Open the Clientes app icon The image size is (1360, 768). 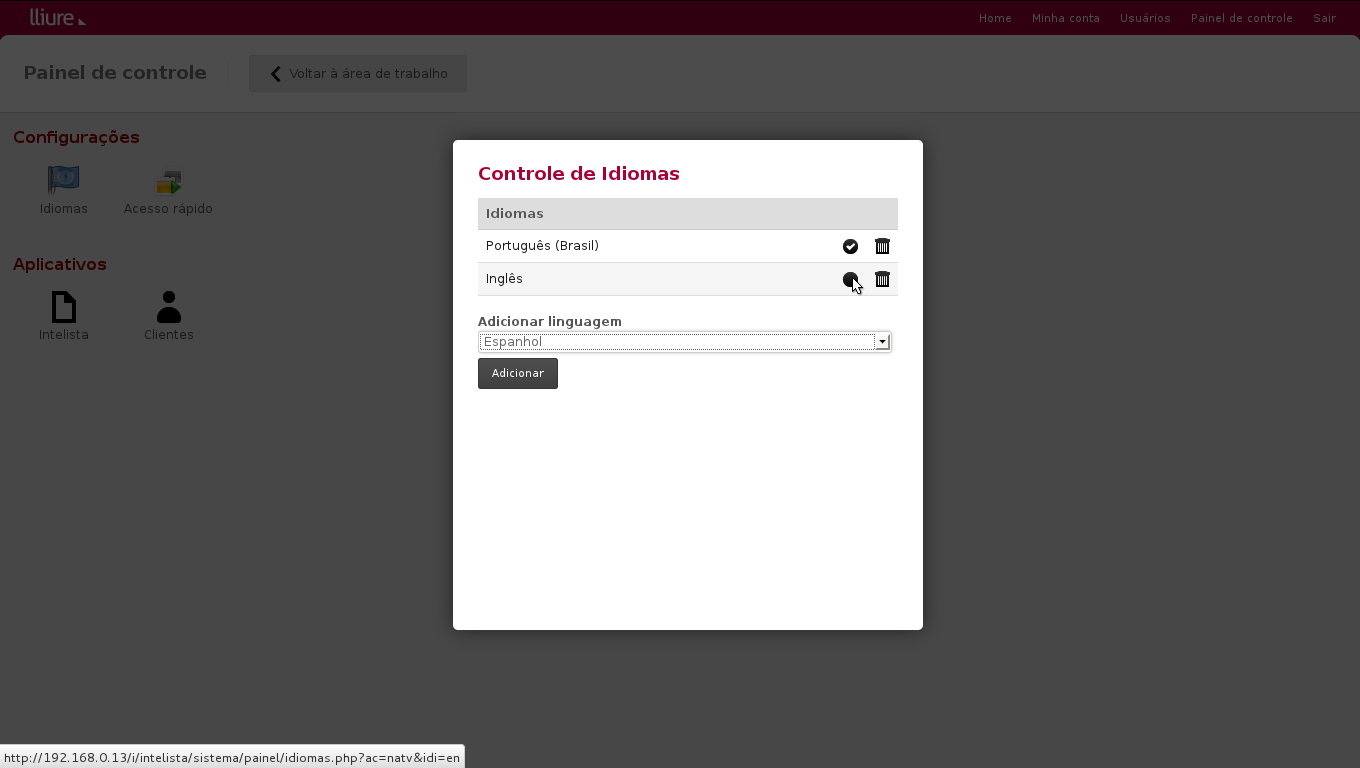(x=168, y=306)
